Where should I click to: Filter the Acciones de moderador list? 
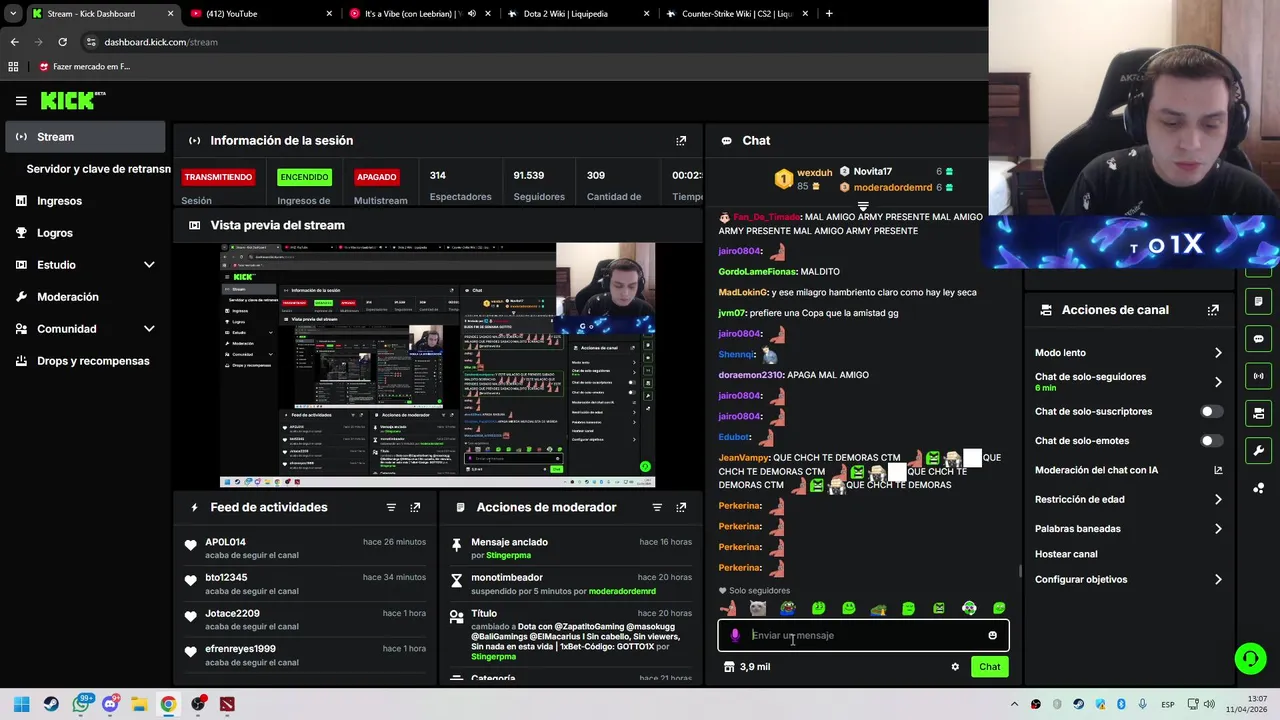(657, 508)
